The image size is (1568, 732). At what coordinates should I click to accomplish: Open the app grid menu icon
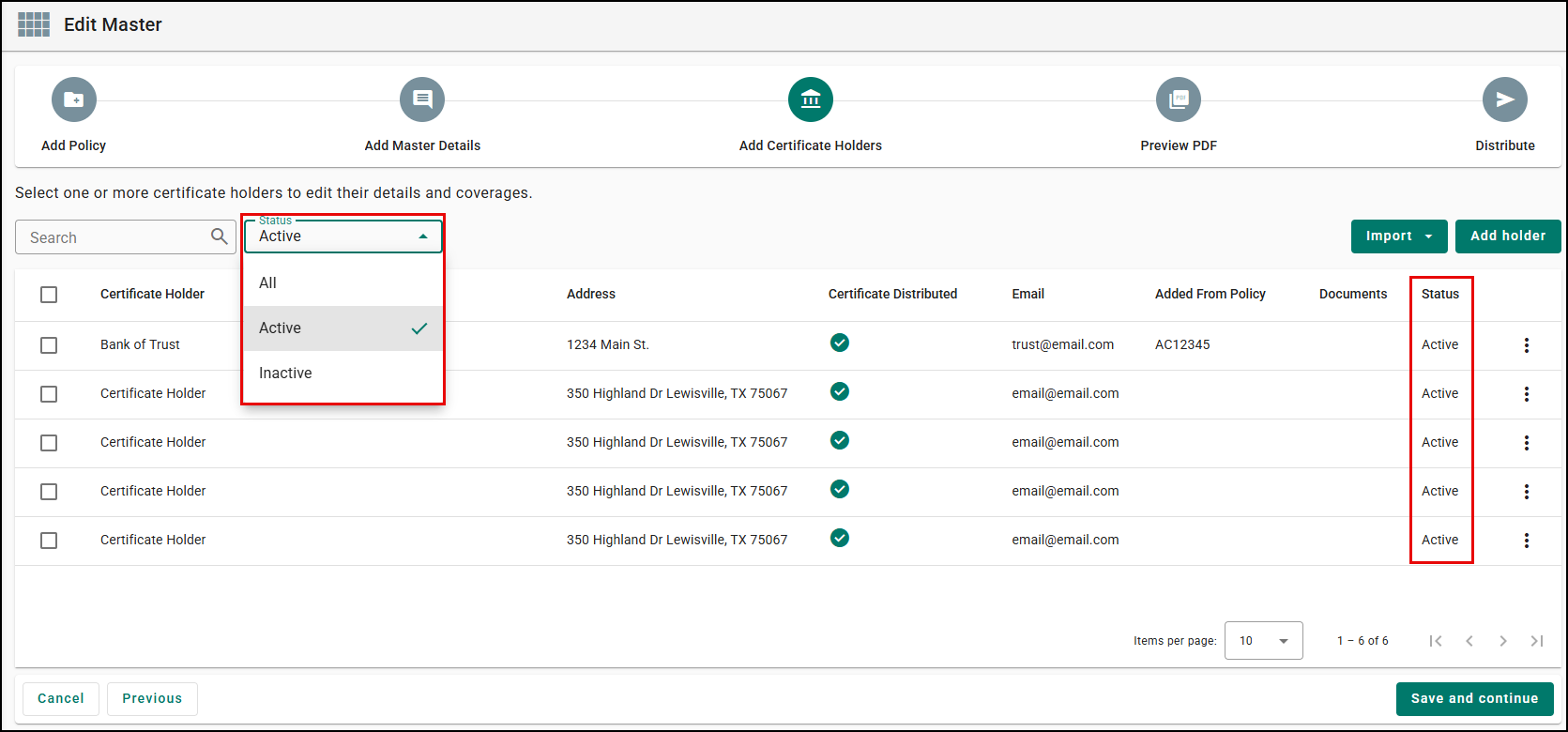click(34, 24)
